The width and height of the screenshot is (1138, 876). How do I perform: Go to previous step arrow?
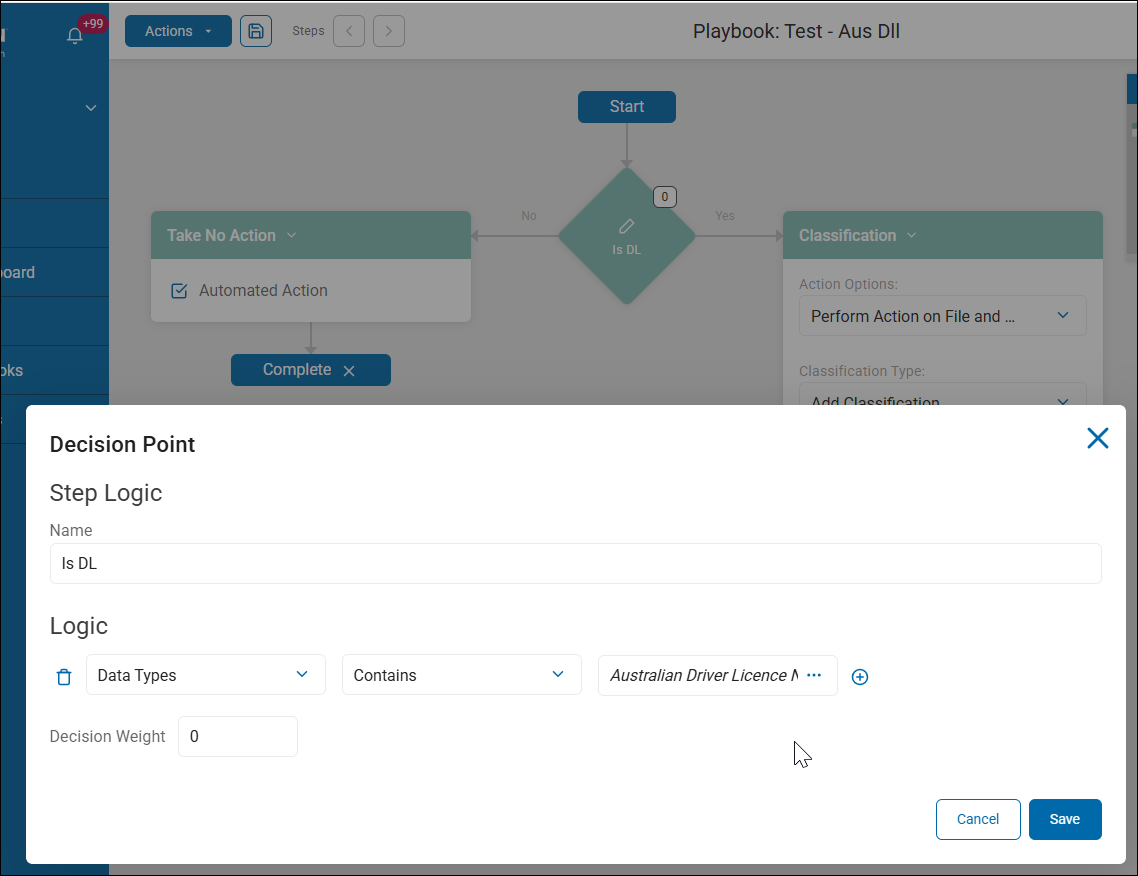click(349, 31)
